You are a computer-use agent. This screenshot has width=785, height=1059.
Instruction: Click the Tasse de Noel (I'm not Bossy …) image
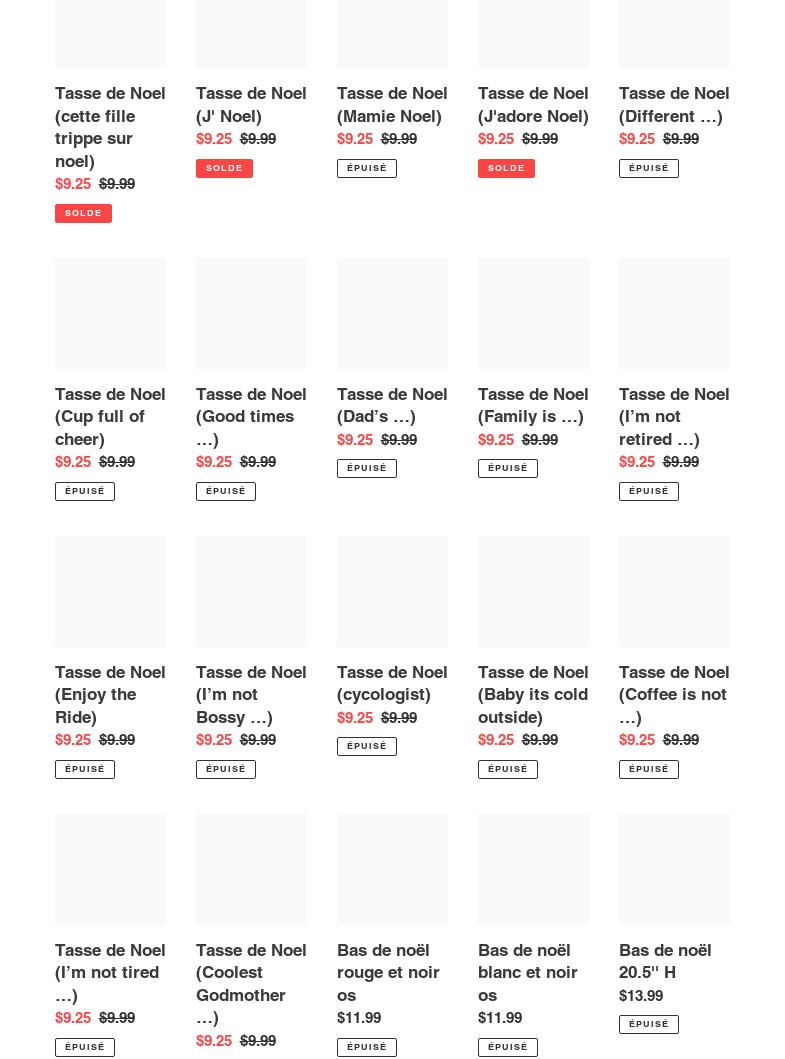click(x=251, y=591)
